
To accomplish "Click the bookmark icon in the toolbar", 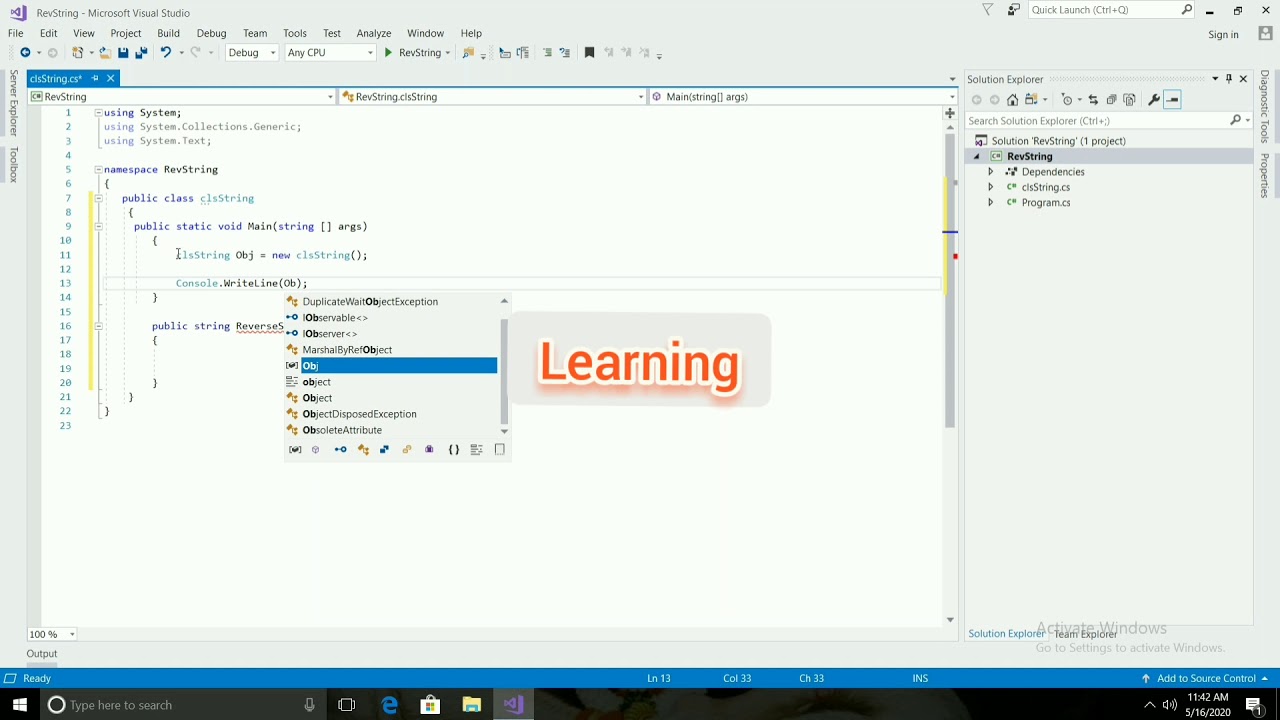I will point(589,53).
